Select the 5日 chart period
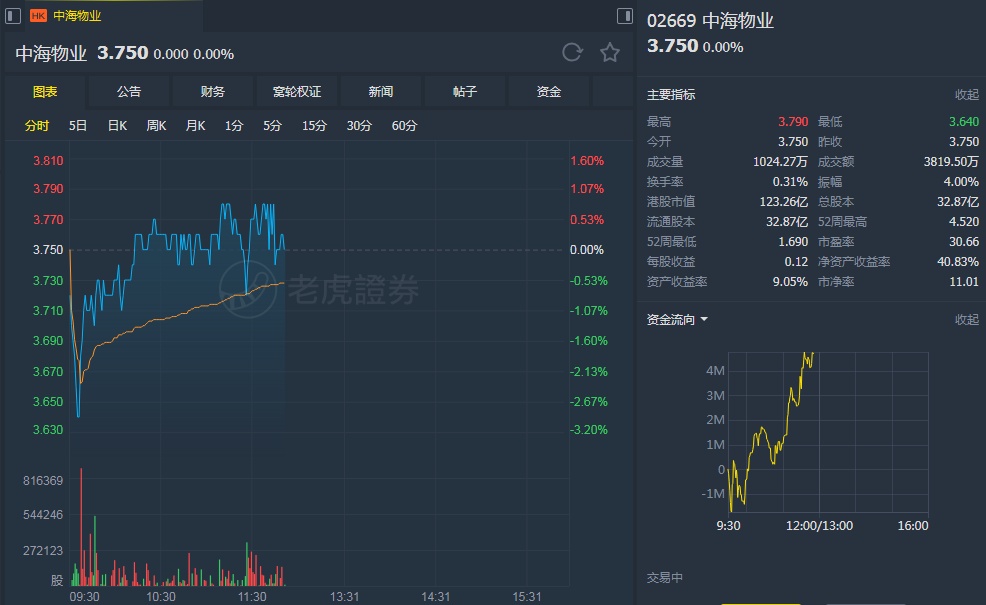Image resolution: width=986 pixels, height=605 pixels. click(78, 126)
